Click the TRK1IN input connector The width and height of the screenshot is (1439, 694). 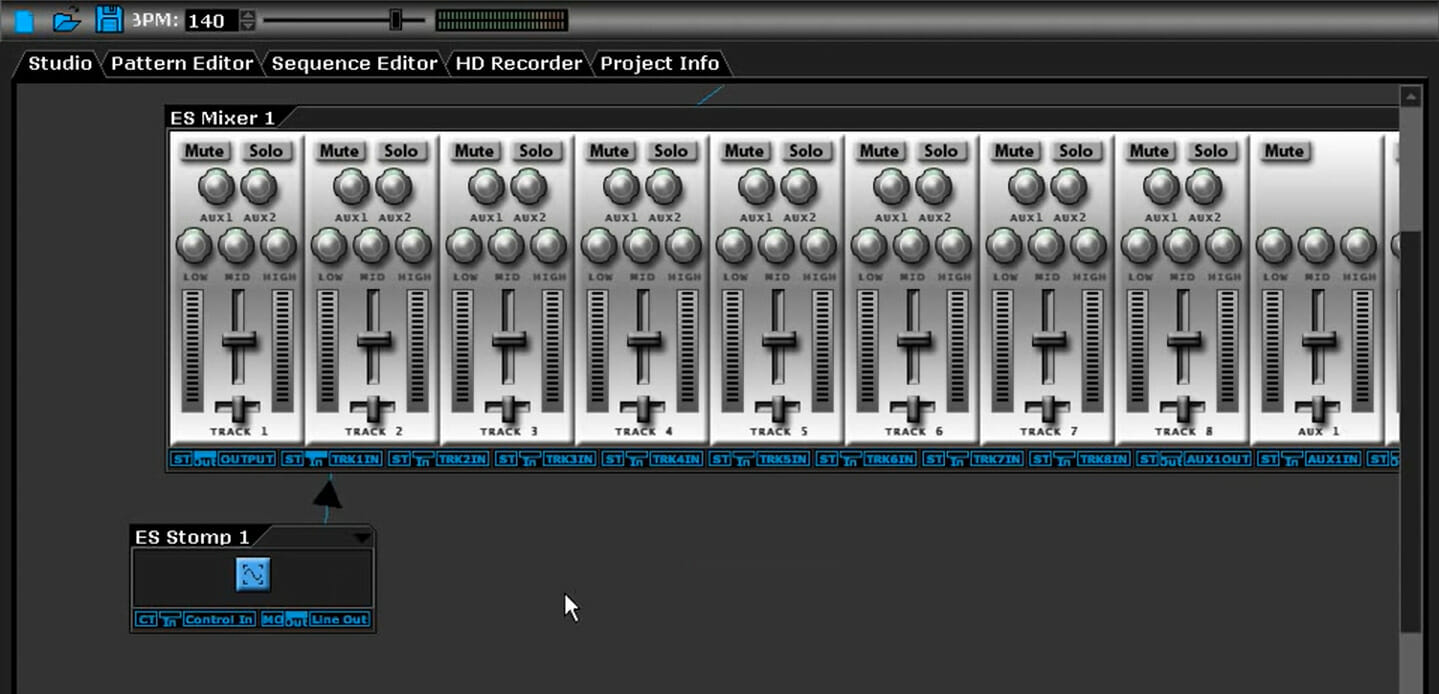tap(355, 459)
